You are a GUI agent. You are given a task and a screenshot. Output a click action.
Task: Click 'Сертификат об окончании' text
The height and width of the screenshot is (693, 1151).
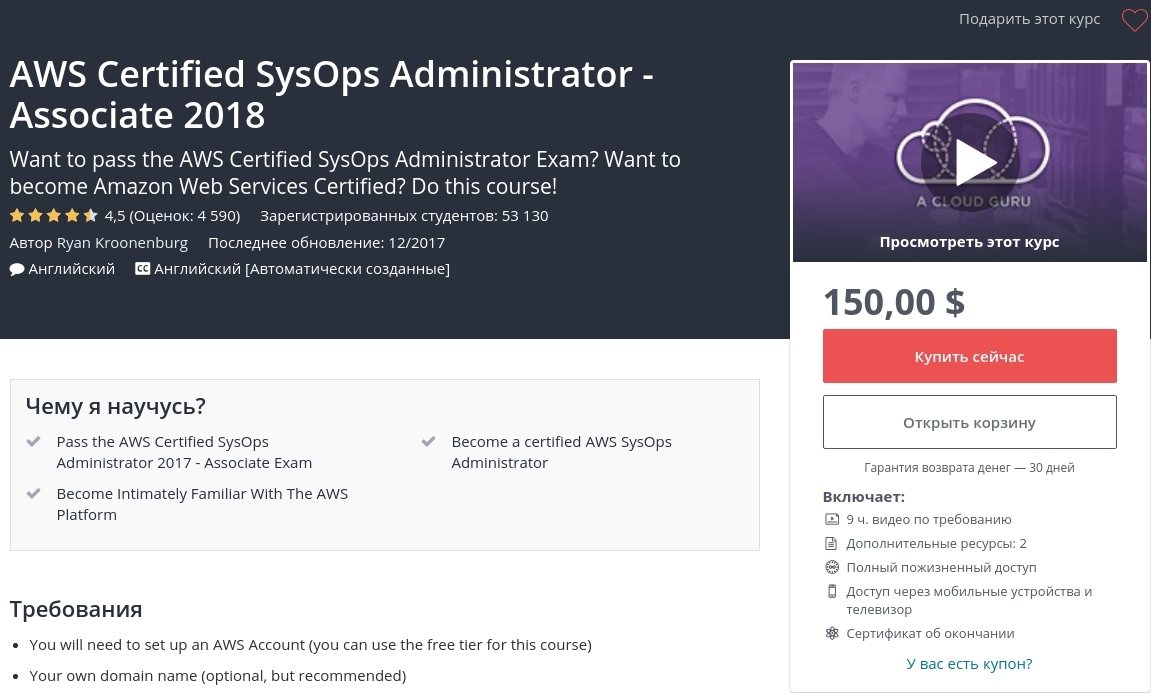click(x=930, y=634)
